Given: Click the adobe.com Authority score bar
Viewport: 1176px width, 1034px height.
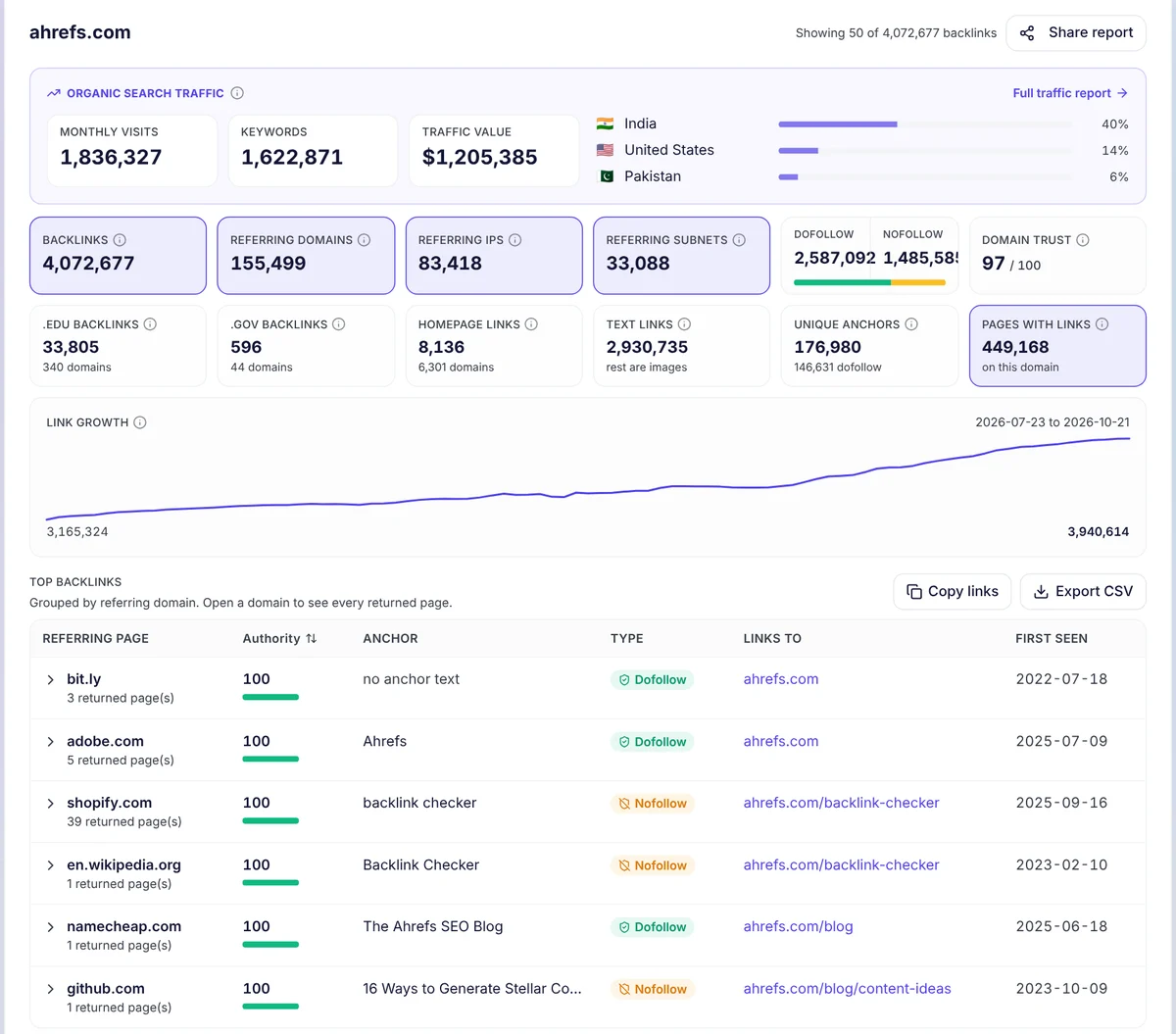Looking at the screenshot, I should pos(270,759).
